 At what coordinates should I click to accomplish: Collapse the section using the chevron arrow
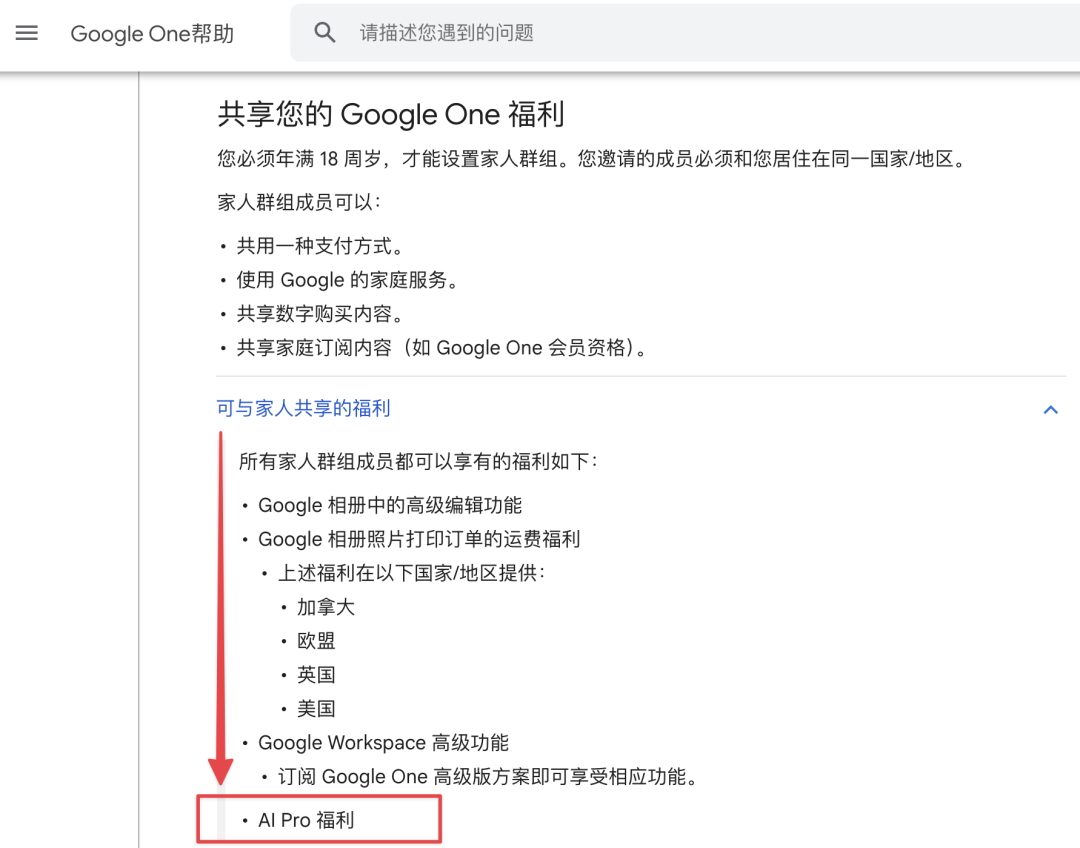tap(1050, 410)
